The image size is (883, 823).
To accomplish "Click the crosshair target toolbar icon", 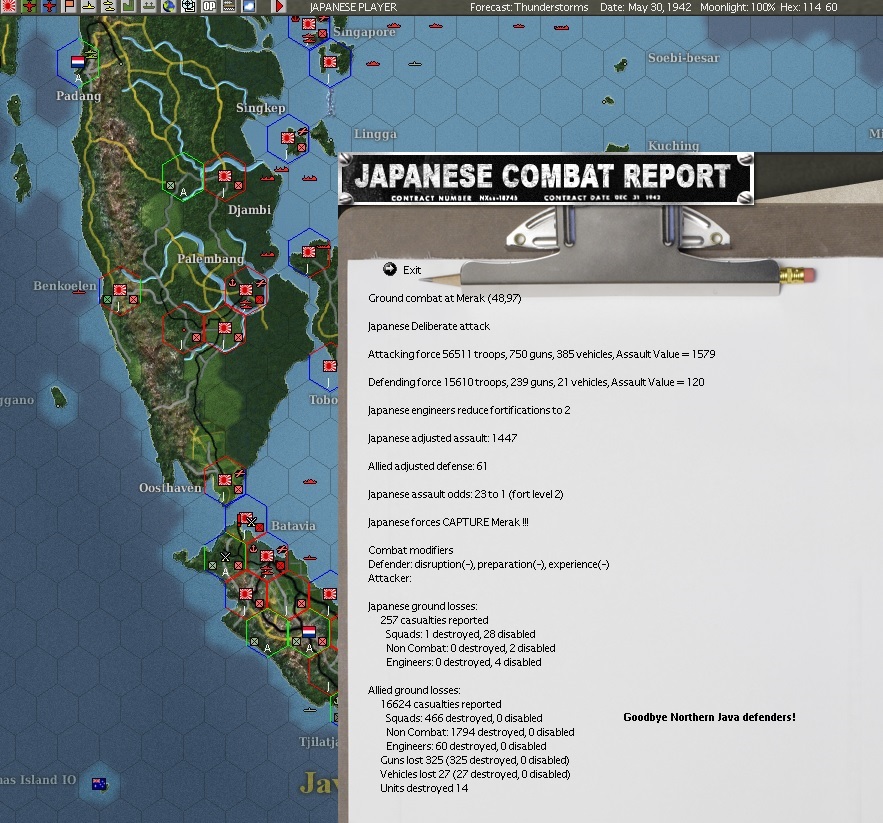I will (x=189, y=6).
